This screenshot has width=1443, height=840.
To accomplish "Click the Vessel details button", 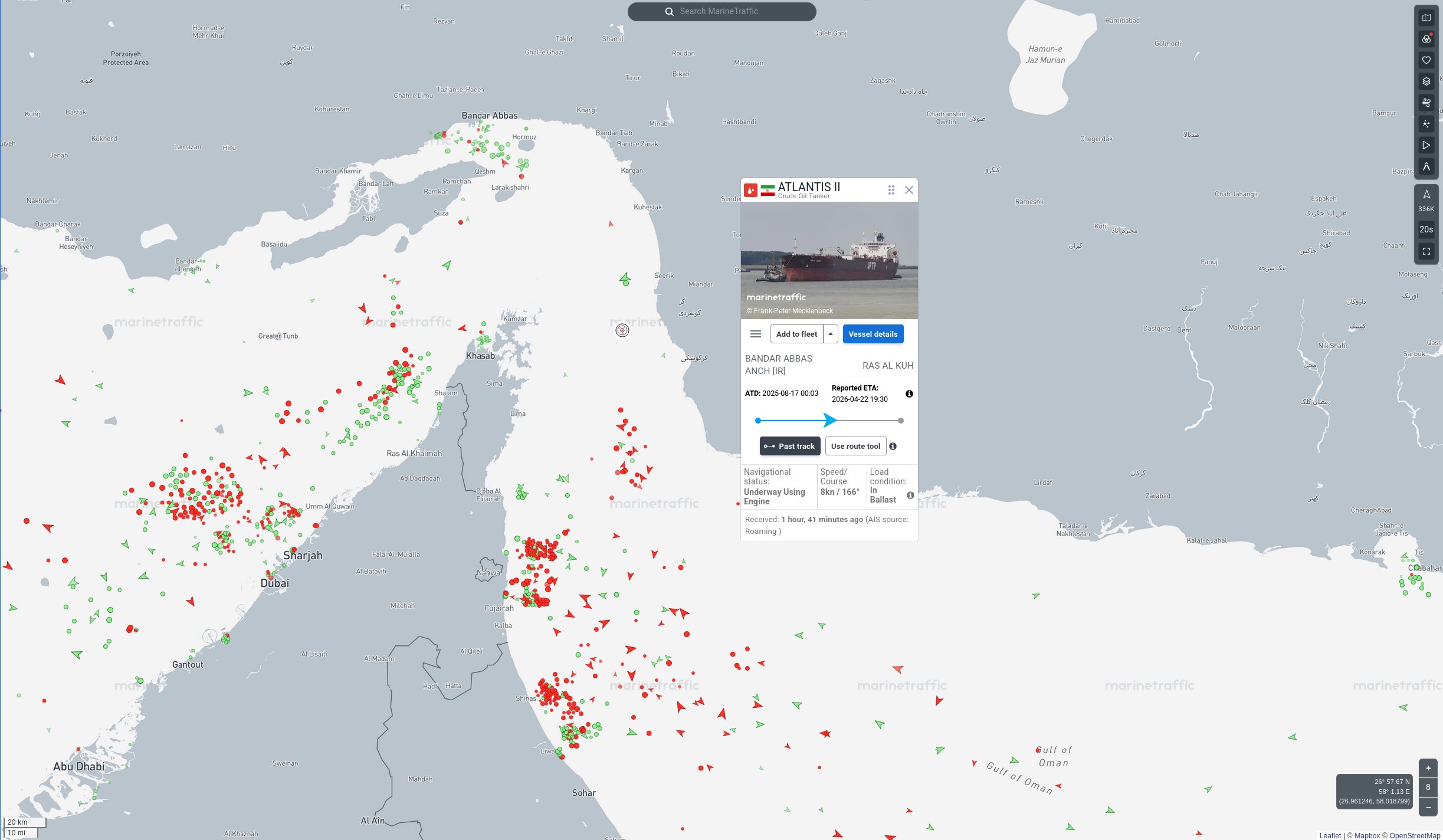I will click(x=873, y=334).
